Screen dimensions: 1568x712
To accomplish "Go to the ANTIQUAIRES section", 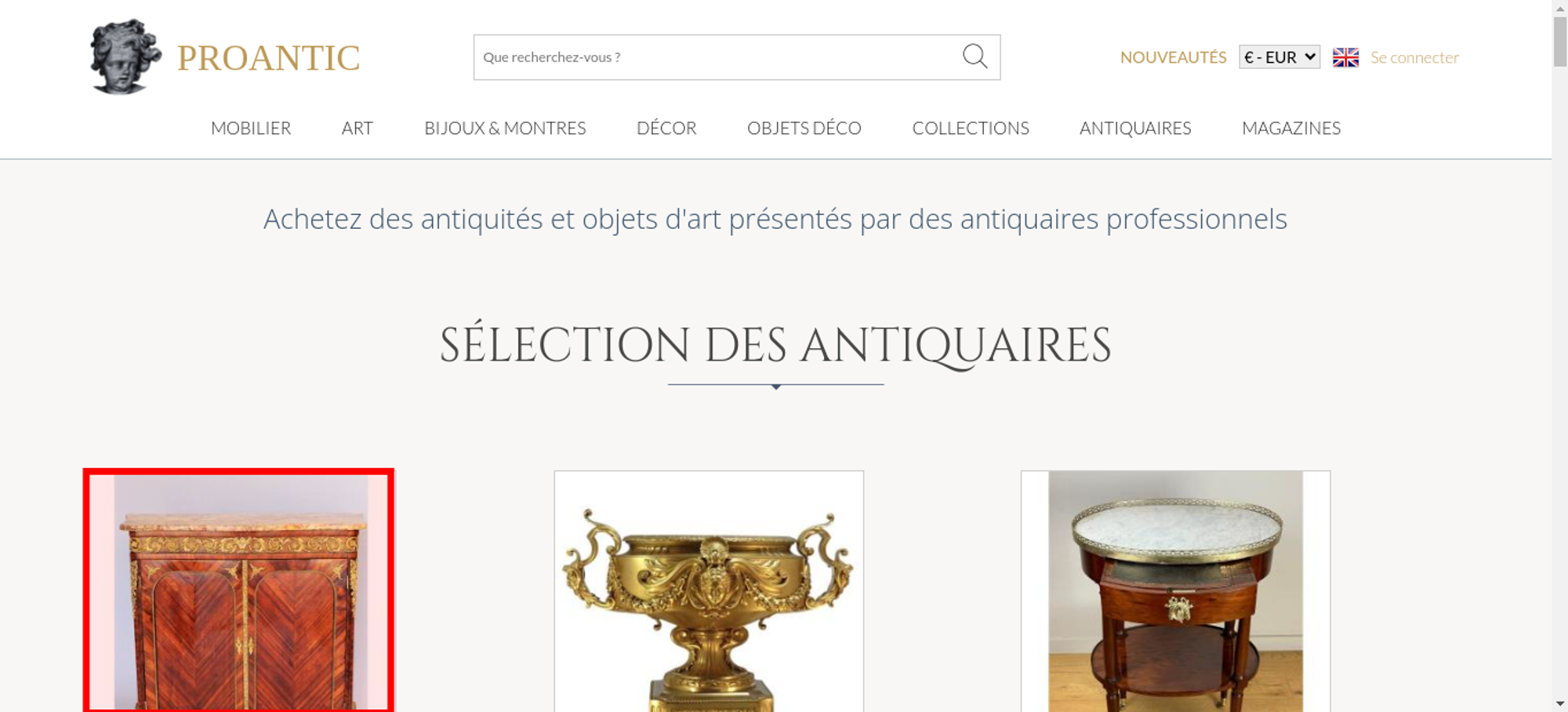I will tap(1135, 128).
